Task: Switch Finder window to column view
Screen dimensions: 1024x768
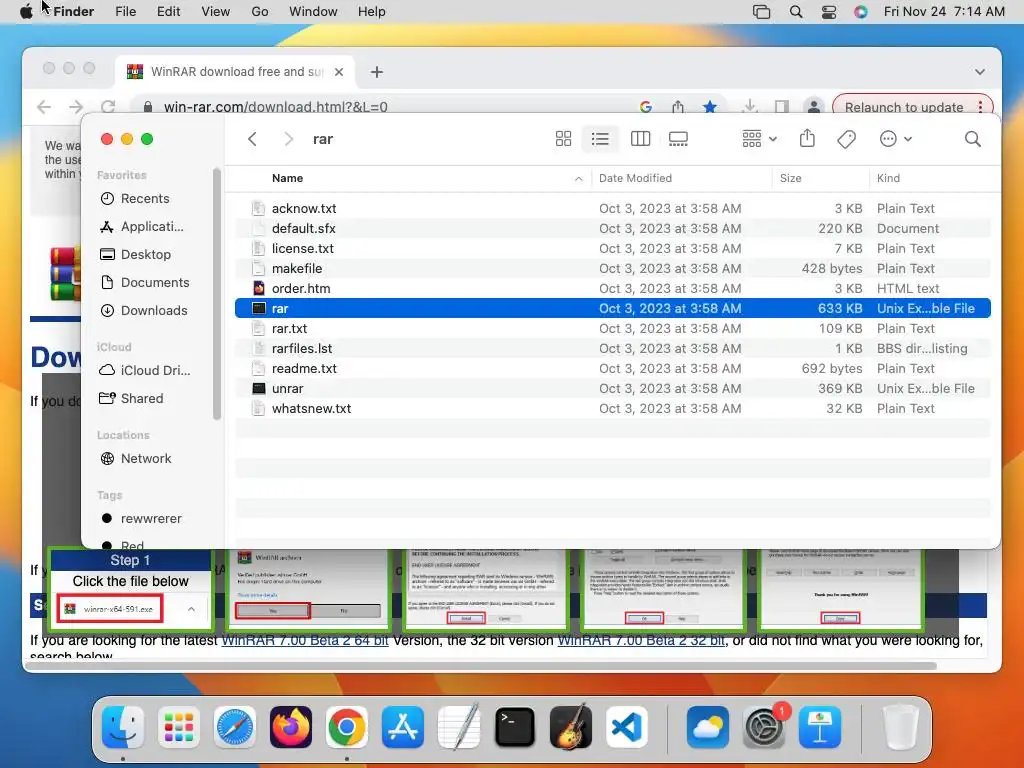Action: pos(640,138)
